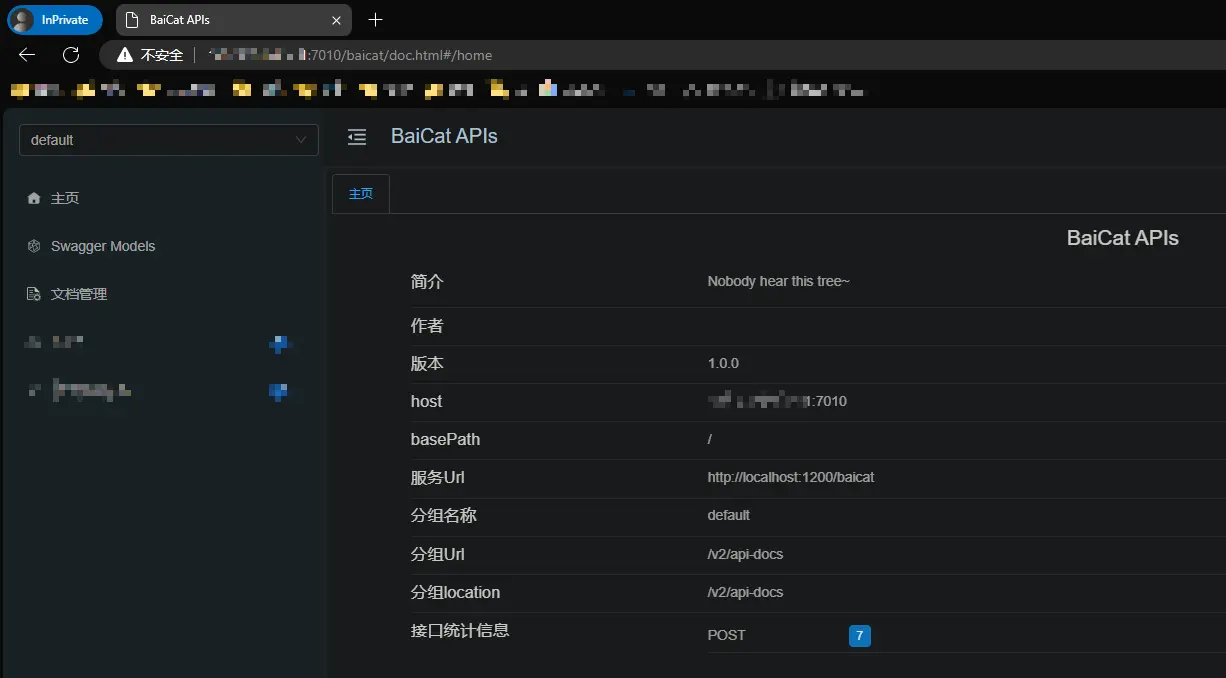Click the browser back arrow

[27, 55]
